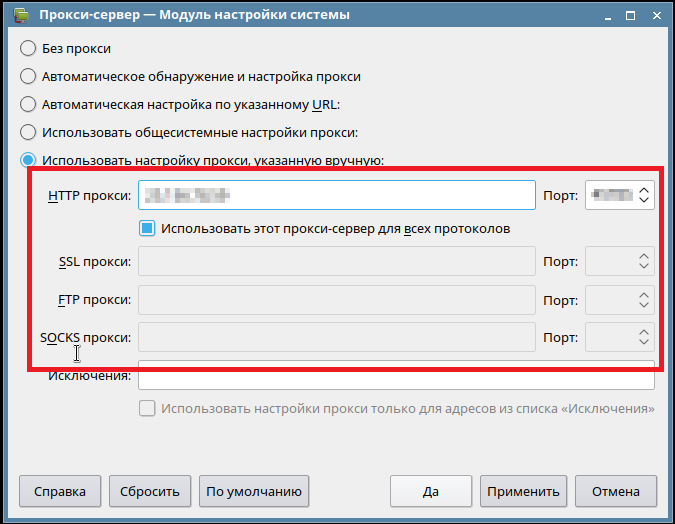
Task: Click the FTP proxy address field
Action: 337,300
